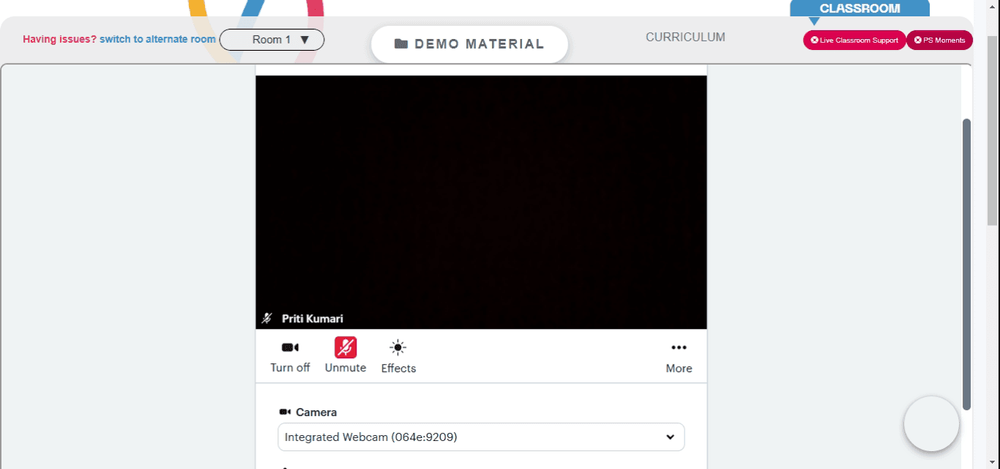Unmute the microphone

[345, 356]
